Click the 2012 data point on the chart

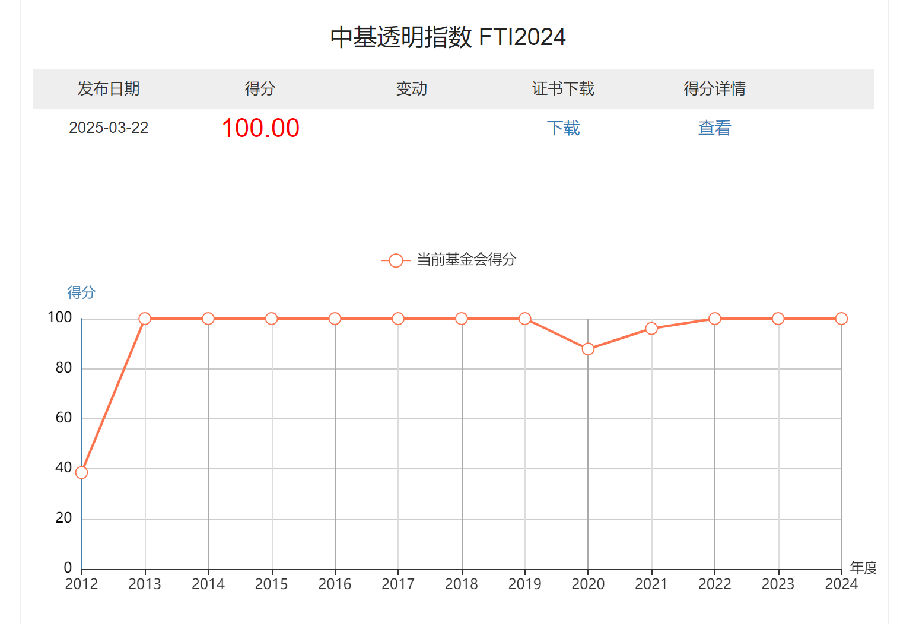click(x=81, y=473)
